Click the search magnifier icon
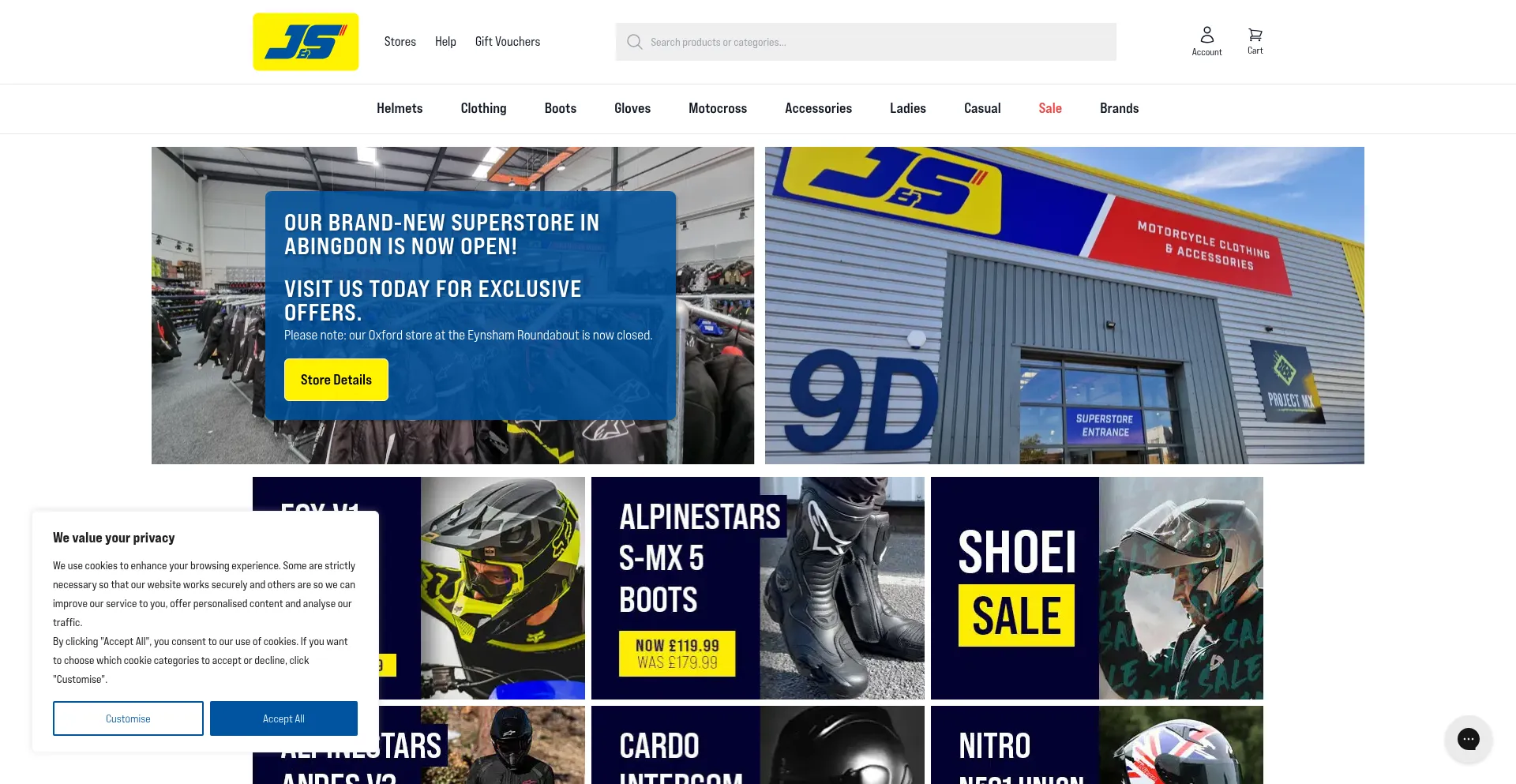1516x784 pixels. 634,42
